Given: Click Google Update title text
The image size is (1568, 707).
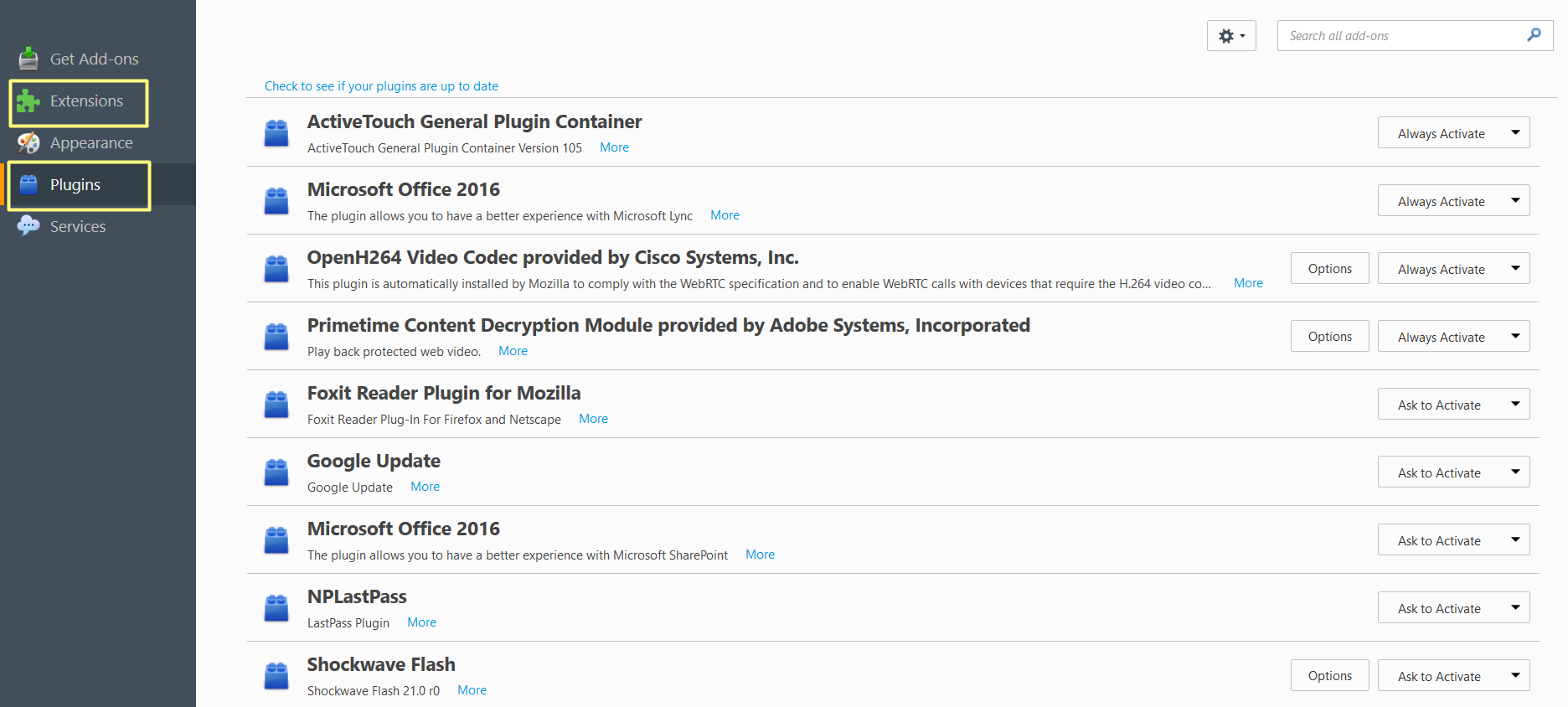Looking at the screenshot, I should [374, 461].
